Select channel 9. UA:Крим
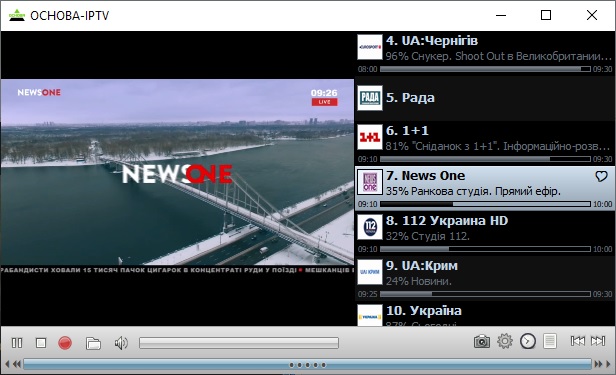Viewport: 616px width, 375px height. coord(485,278)
